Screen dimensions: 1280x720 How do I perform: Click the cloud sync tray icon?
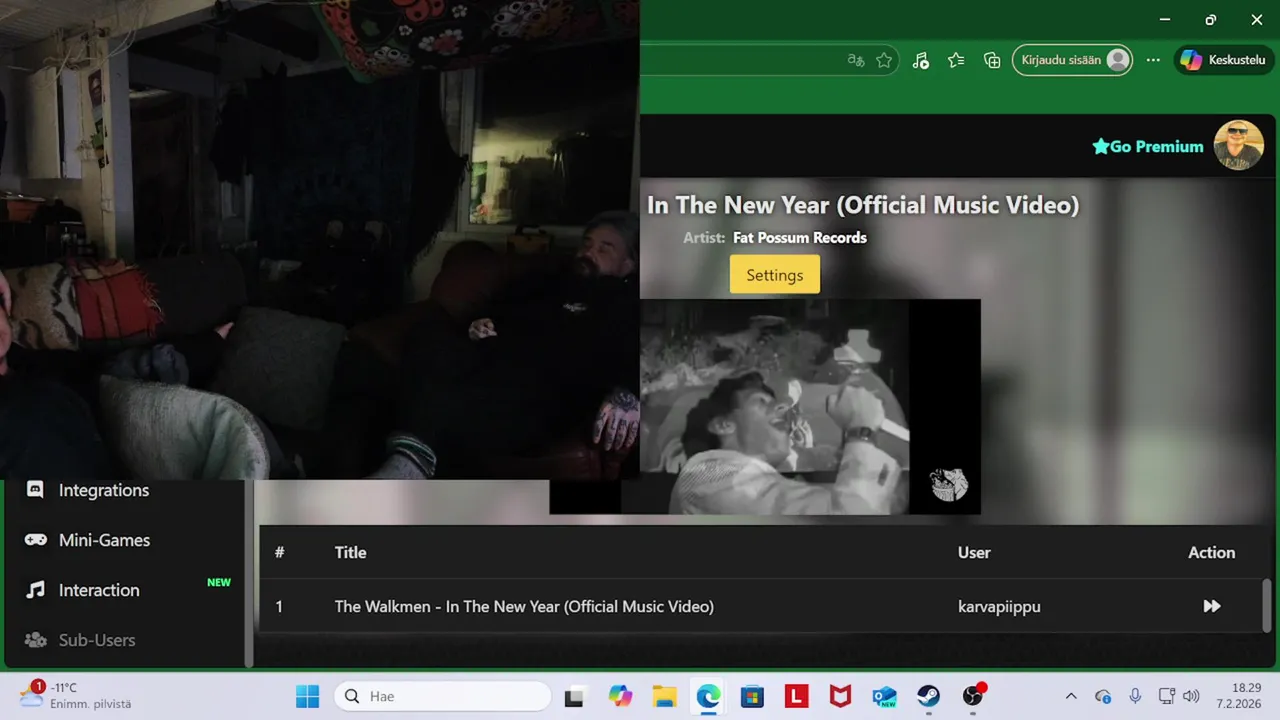(1103, 696)
